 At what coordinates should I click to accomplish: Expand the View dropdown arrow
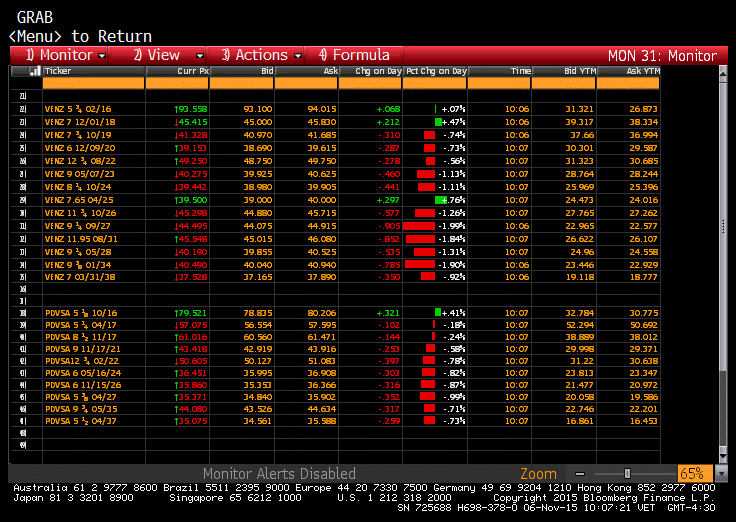tap(200, 56)
